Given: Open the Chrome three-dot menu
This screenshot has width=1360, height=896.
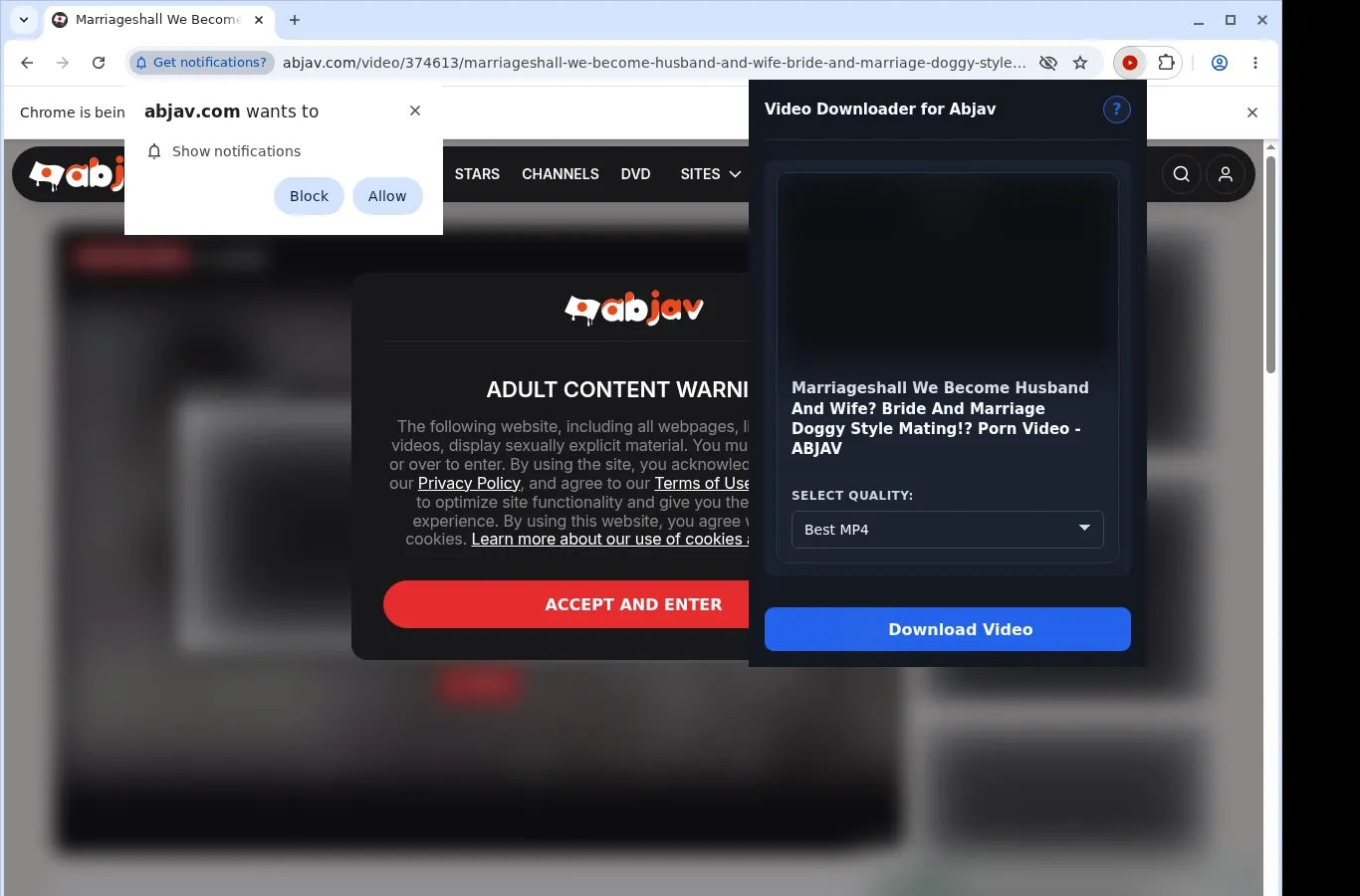Looking at the screenshot, I should pos(1255,63).
